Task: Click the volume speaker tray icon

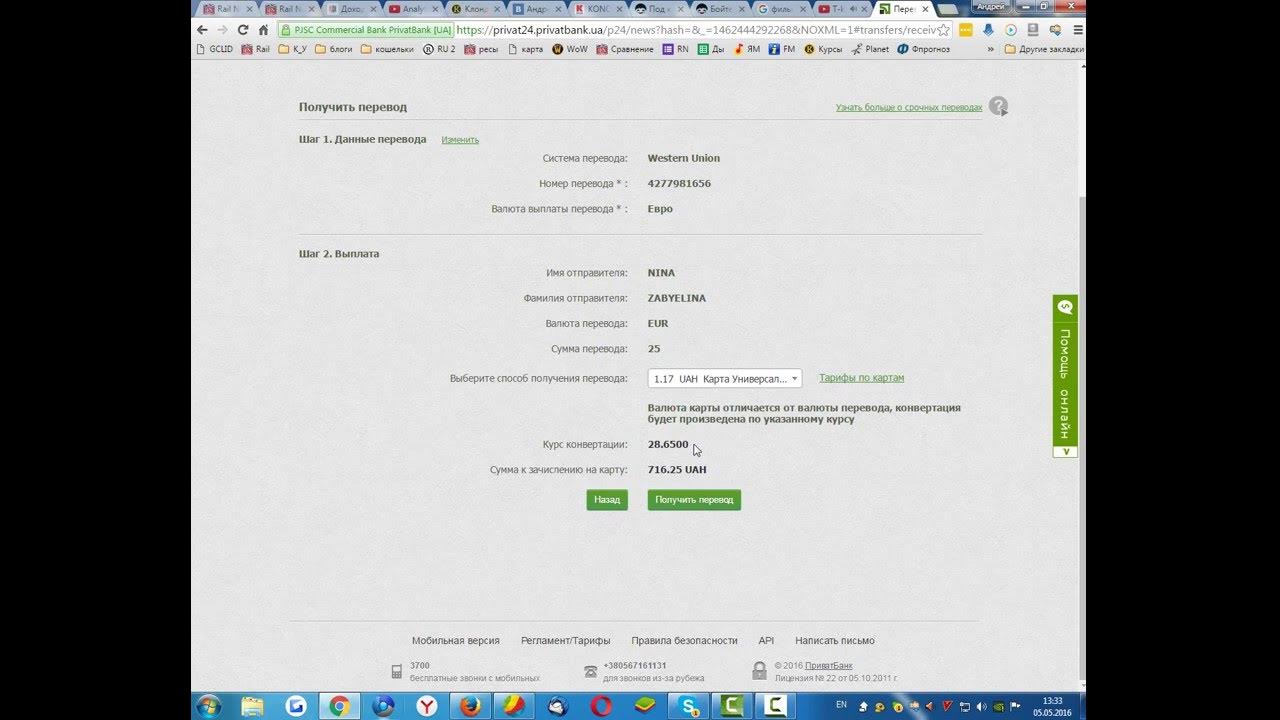Action: click(981, 706)
